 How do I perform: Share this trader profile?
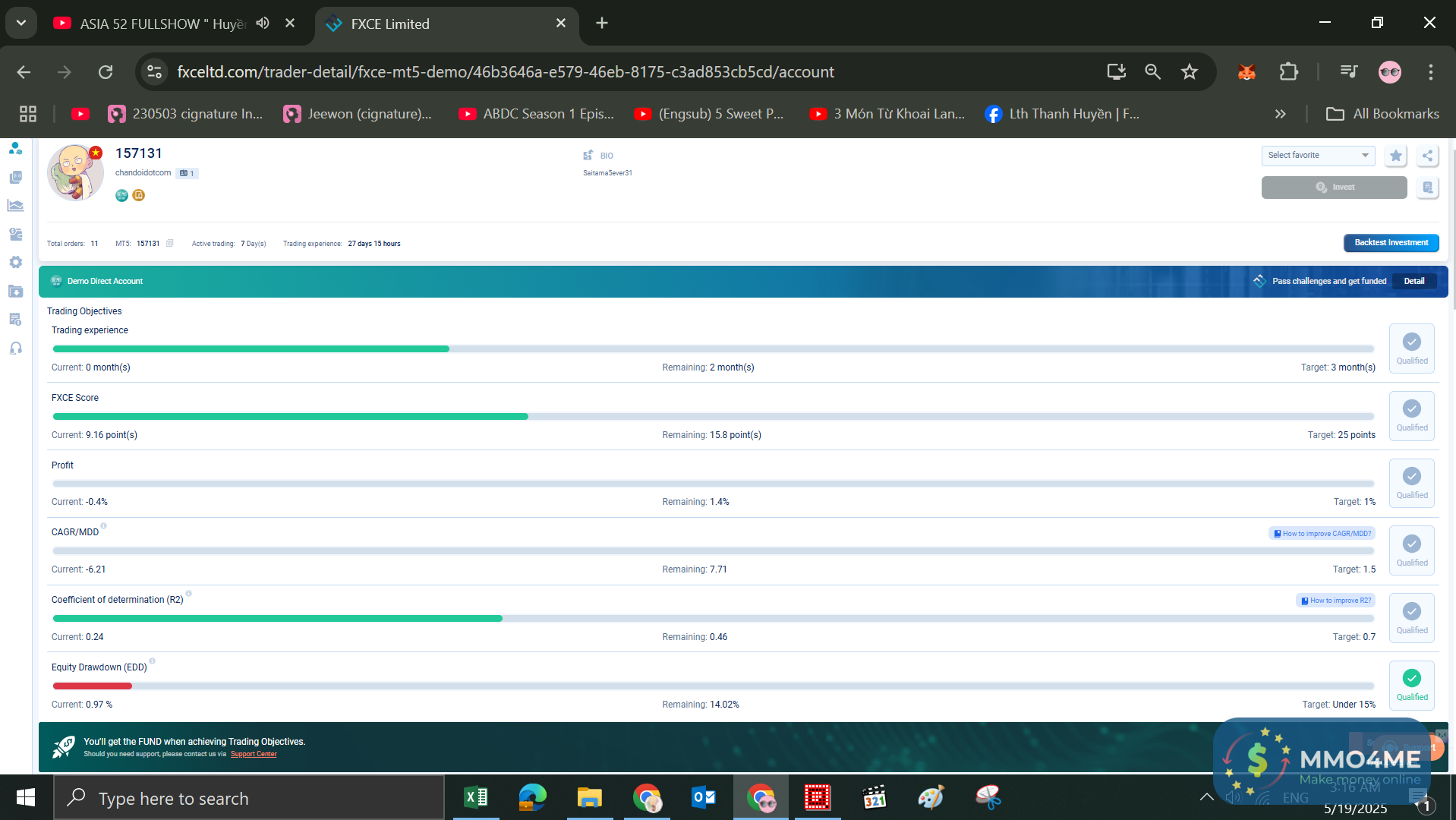pyautogui.click(x=1427, y=156)
